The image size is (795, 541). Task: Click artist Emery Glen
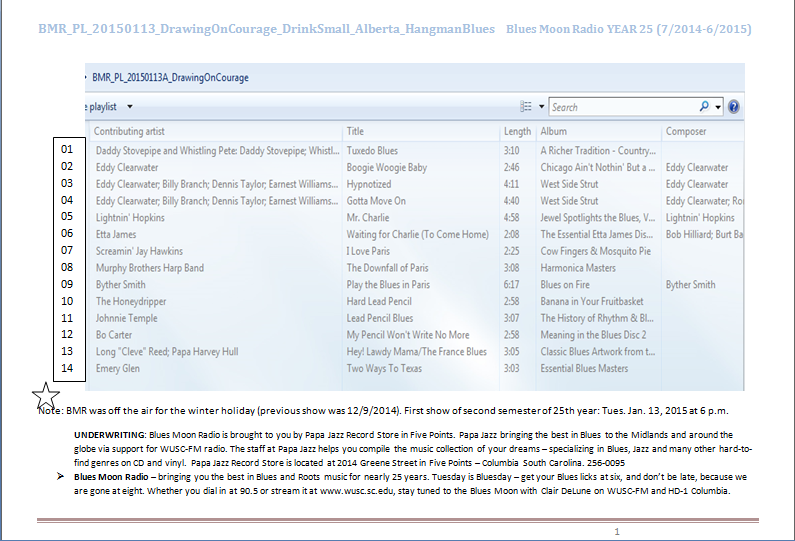point(118,369)
